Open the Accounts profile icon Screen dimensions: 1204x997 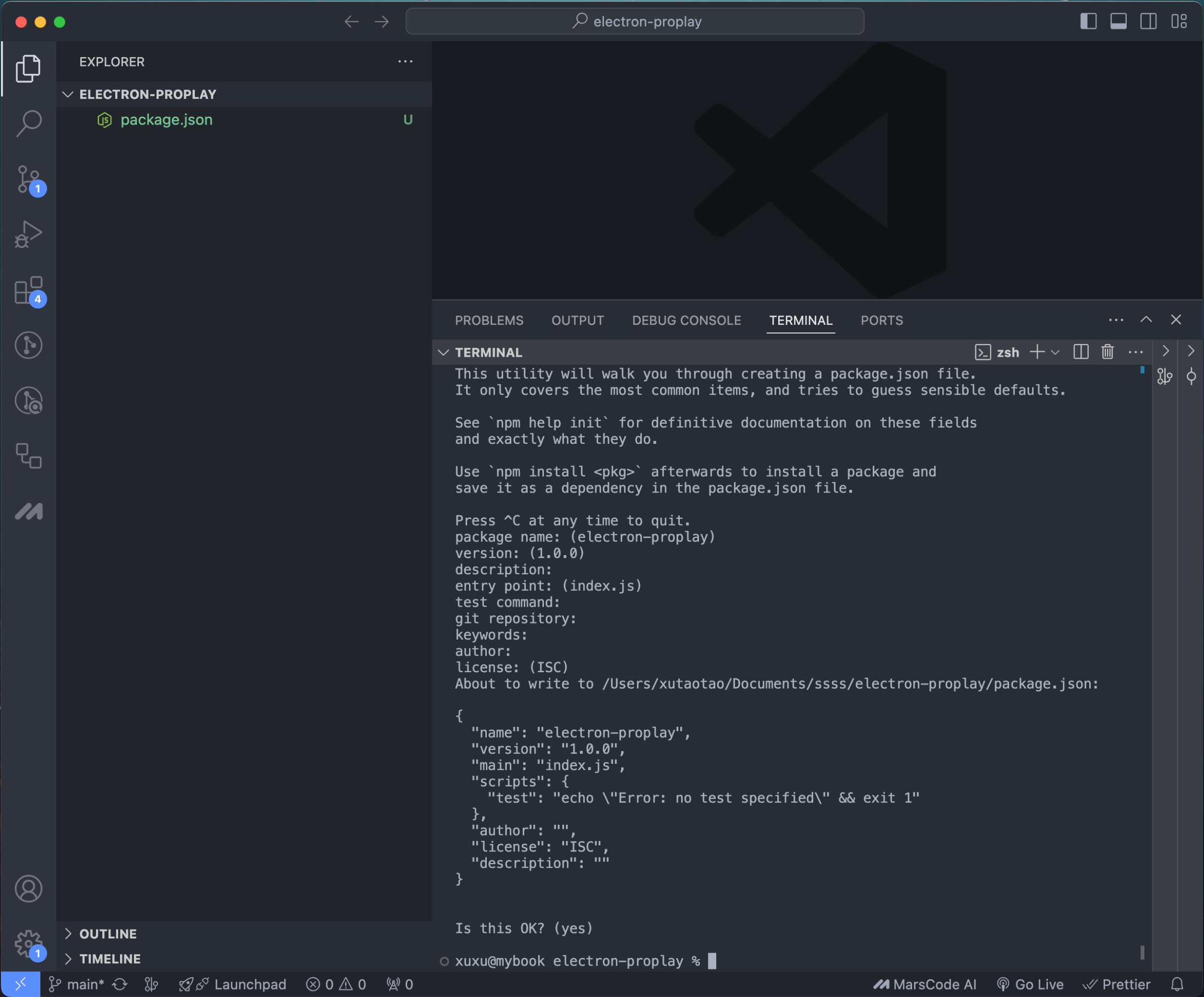pyautogui.click(x=28, y=889)
